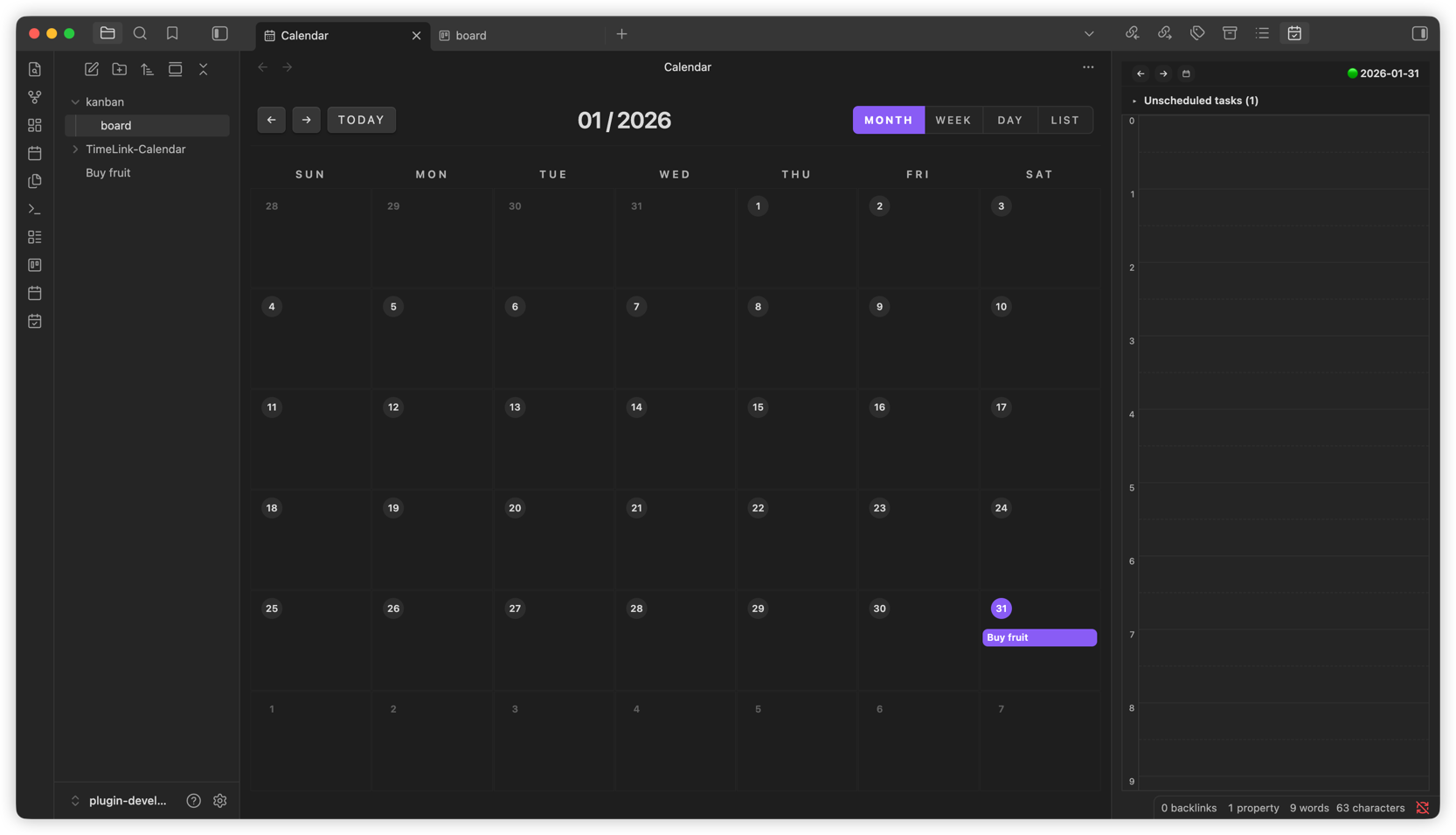Click the TODAY button
The width and height of the screenshot is (1456, 835).
[x=361, y=120]
